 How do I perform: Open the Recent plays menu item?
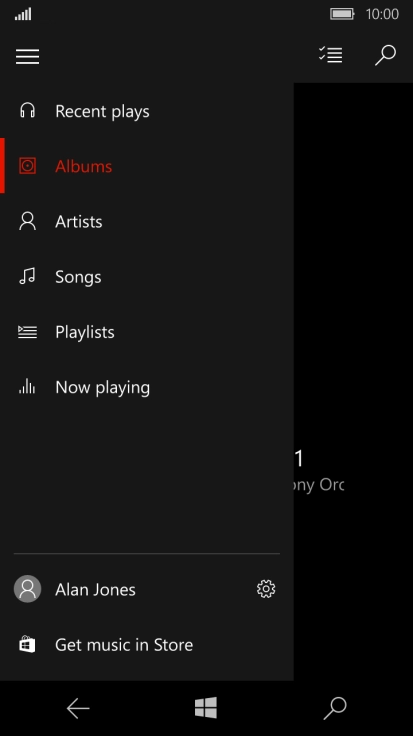coord(147,111)
